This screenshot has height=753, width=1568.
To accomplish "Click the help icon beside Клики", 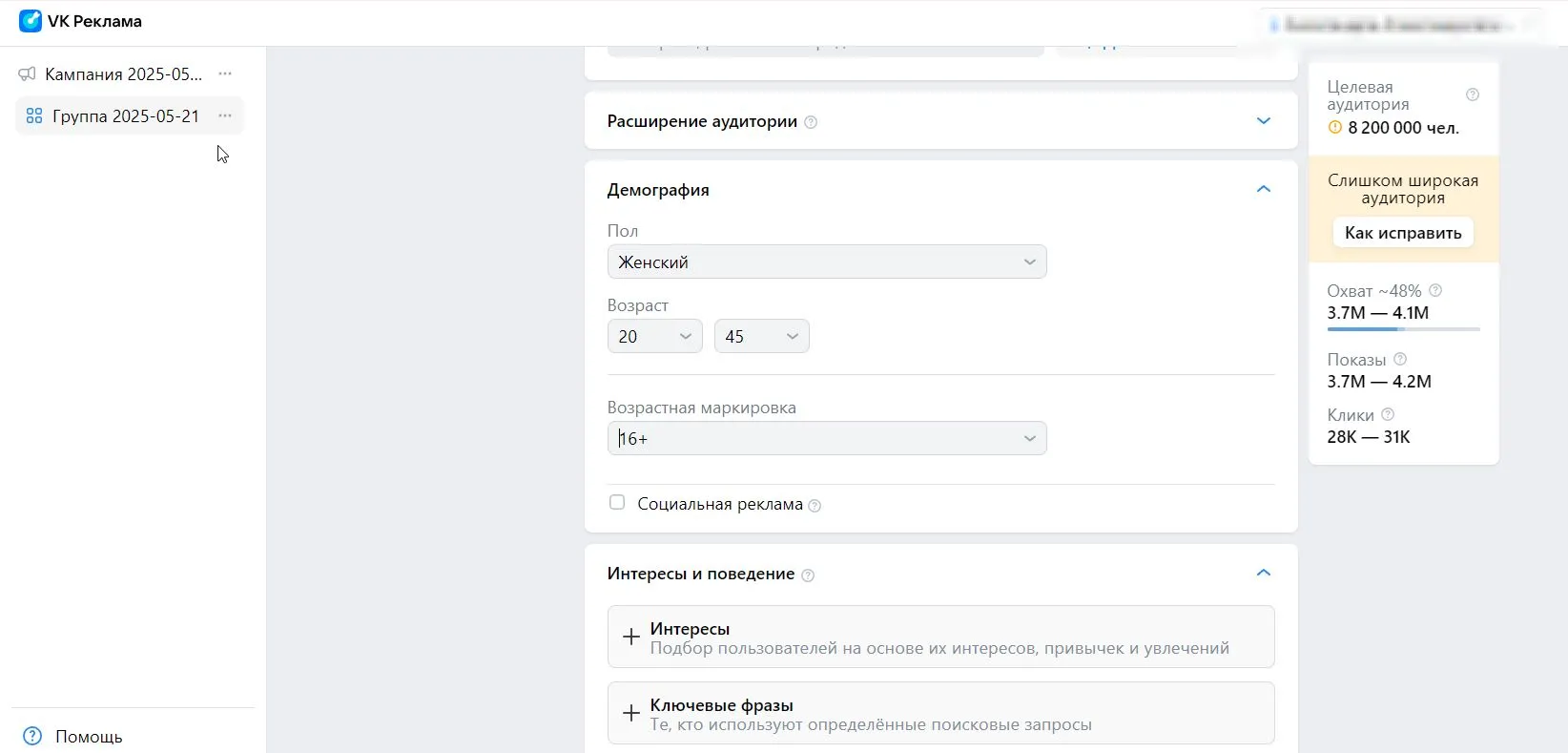I will tap(1388, 414).
